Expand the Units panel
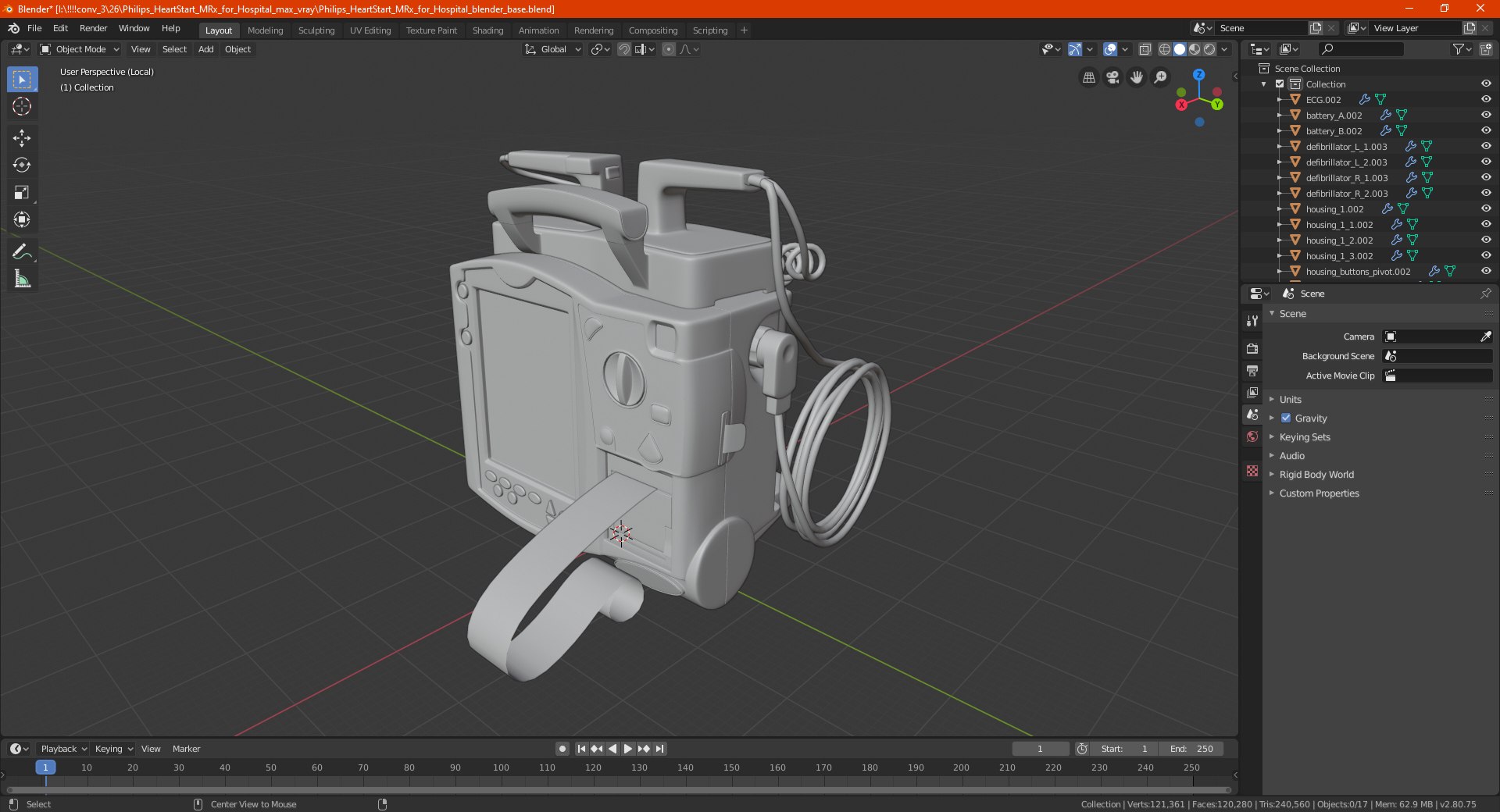This screenshot has width=1500, height=812. [x=1290, y=400]
